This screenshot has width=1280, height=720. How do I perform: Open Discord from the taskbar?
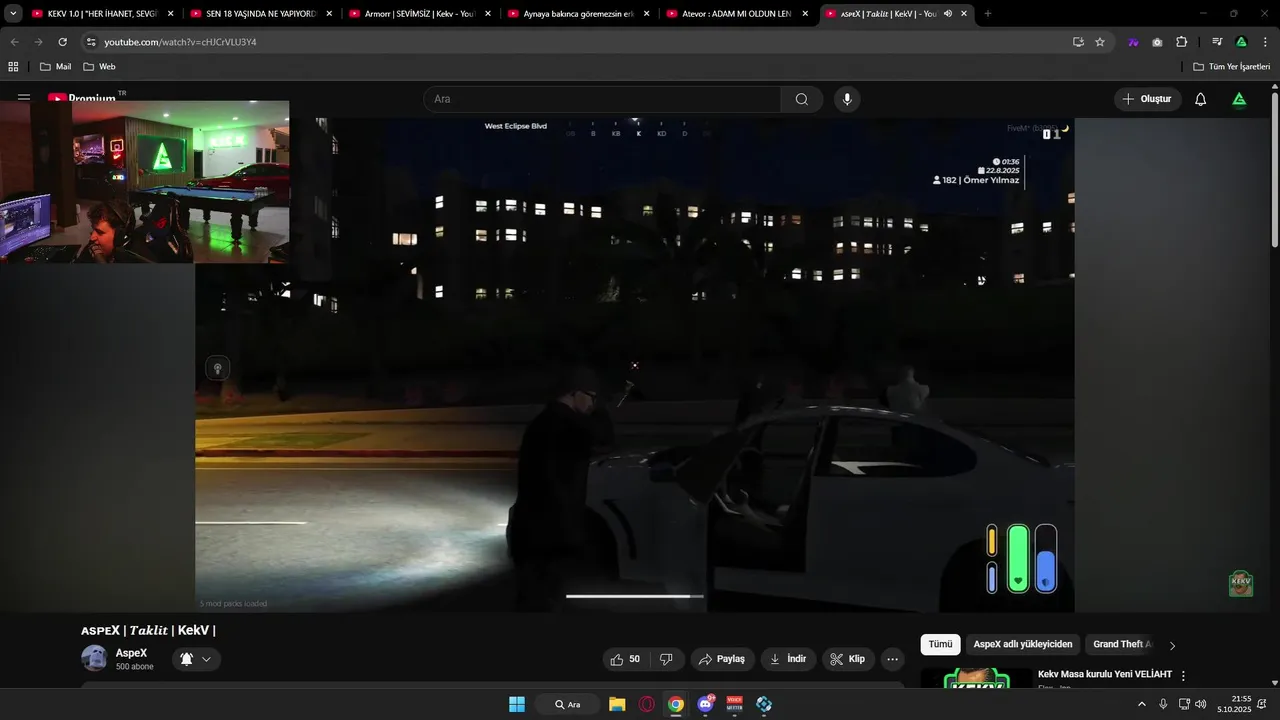click(x=706, y=704)
